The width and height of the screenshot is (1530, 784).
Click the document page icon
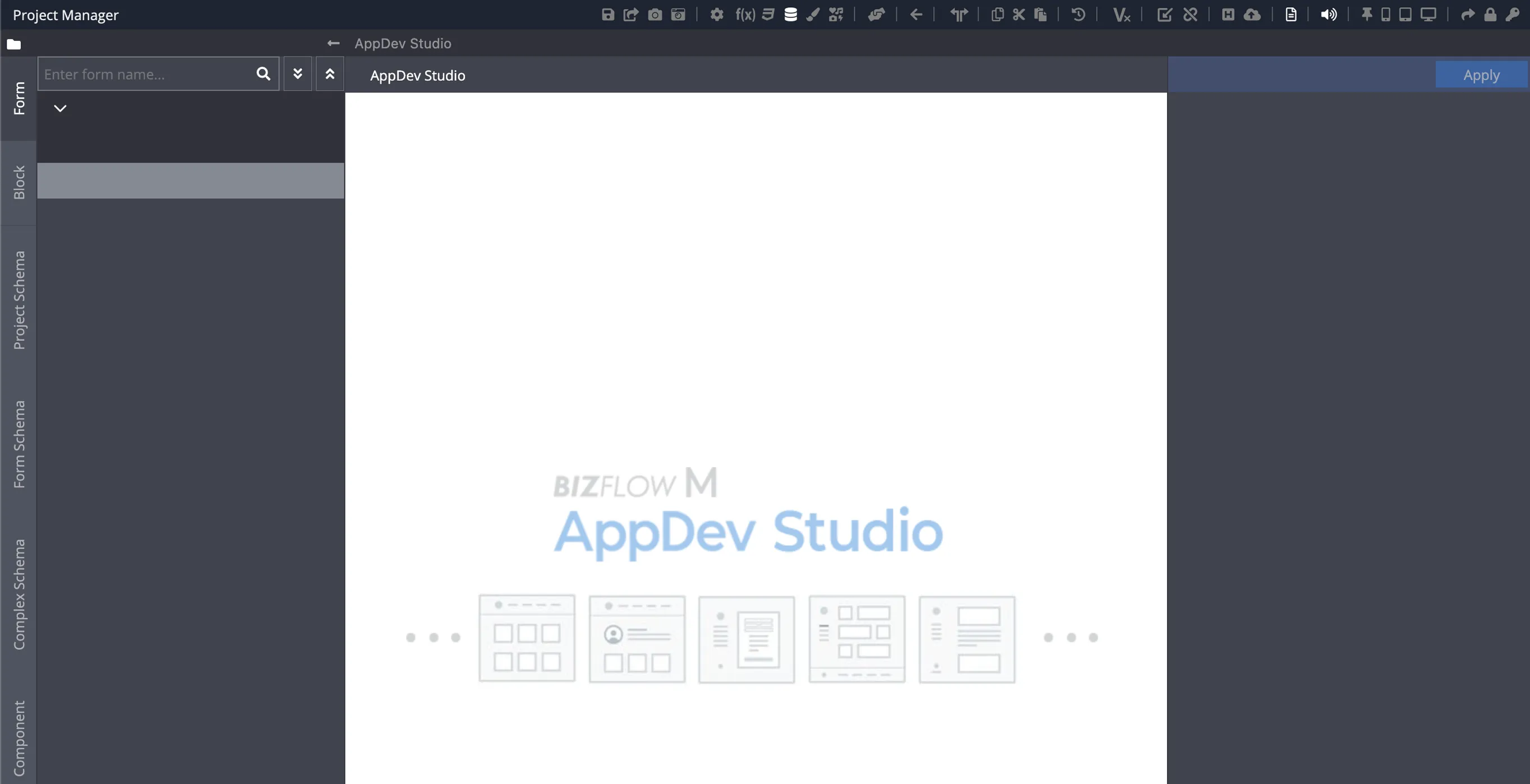pos(1291,14)
